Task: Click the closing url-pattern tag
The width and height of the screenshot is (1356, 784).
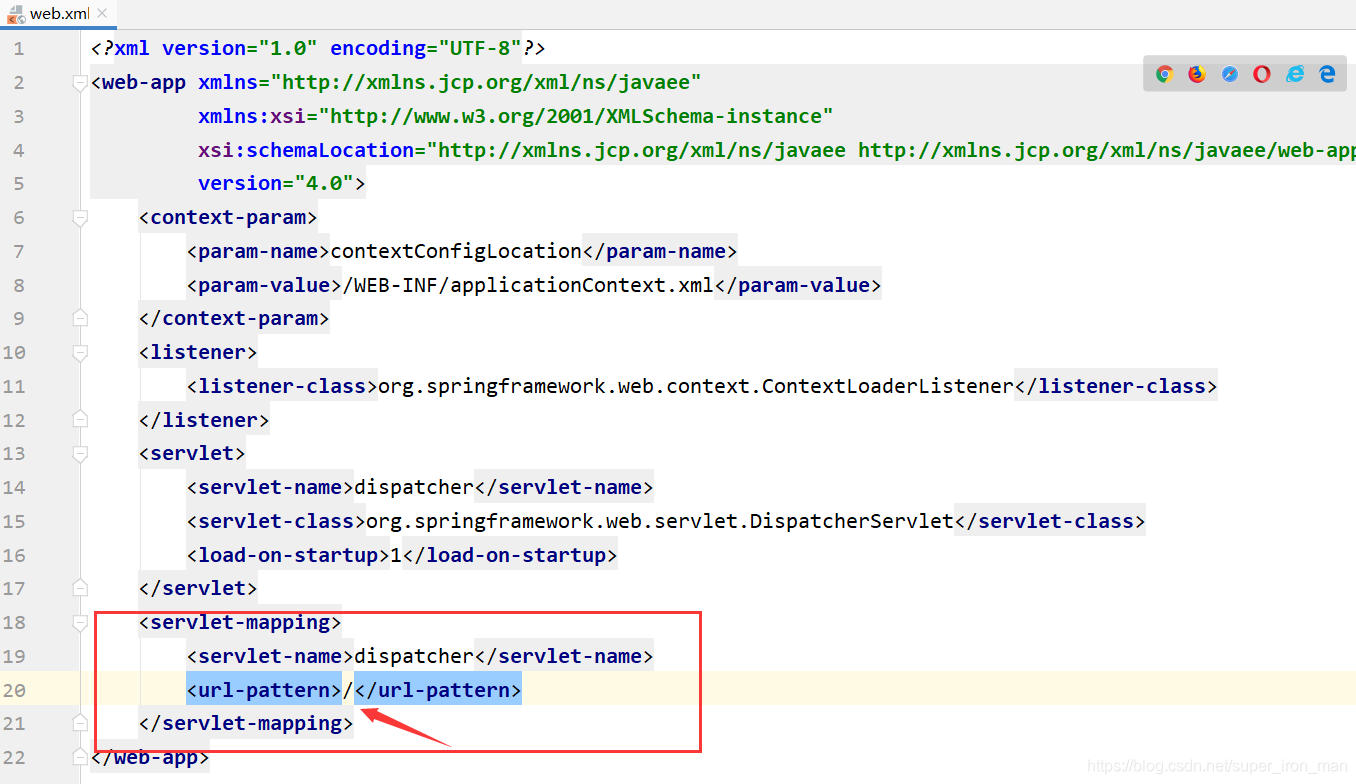Action: click(x=438, y=690)
